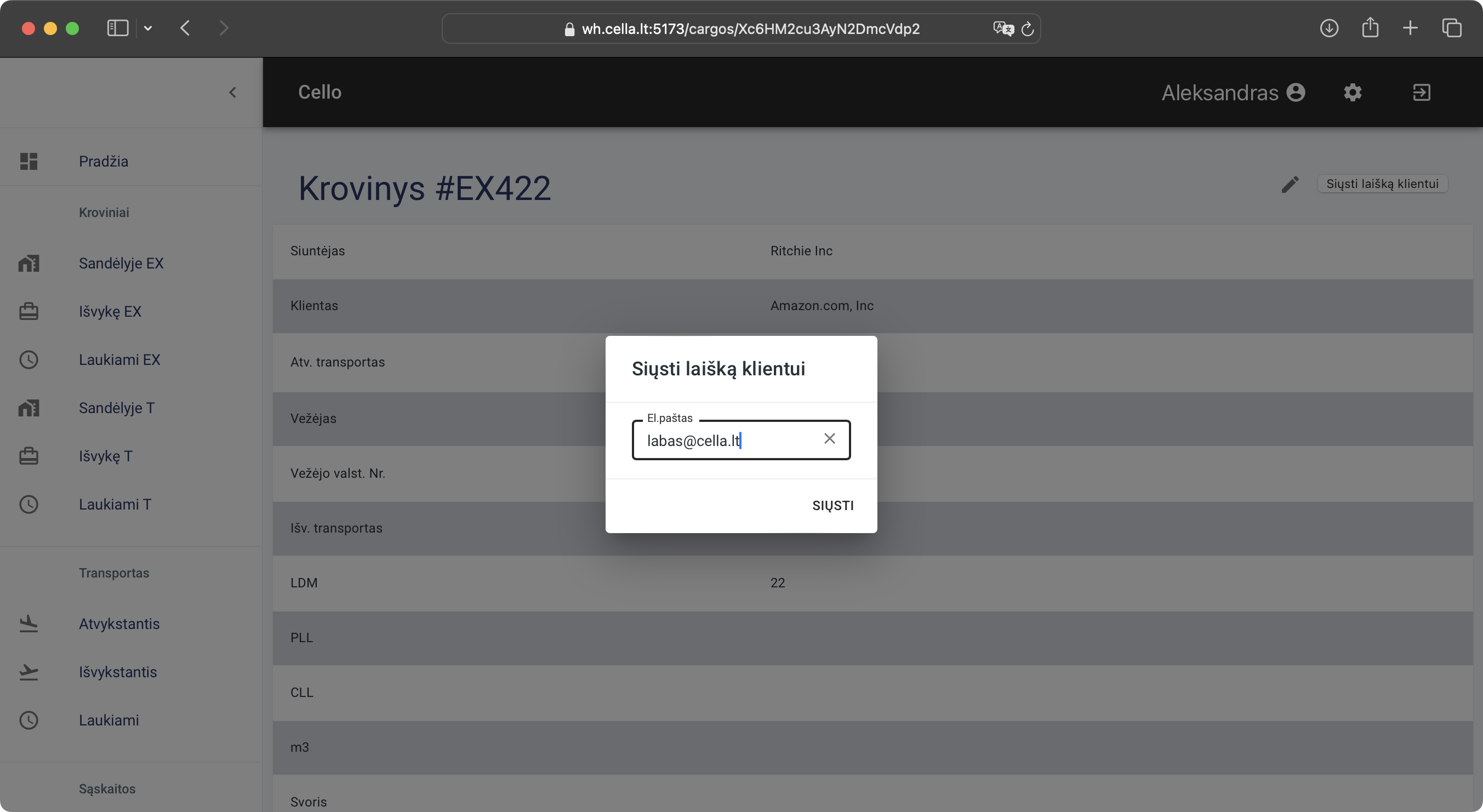Open a new Safari tab

coord(1410,27)
